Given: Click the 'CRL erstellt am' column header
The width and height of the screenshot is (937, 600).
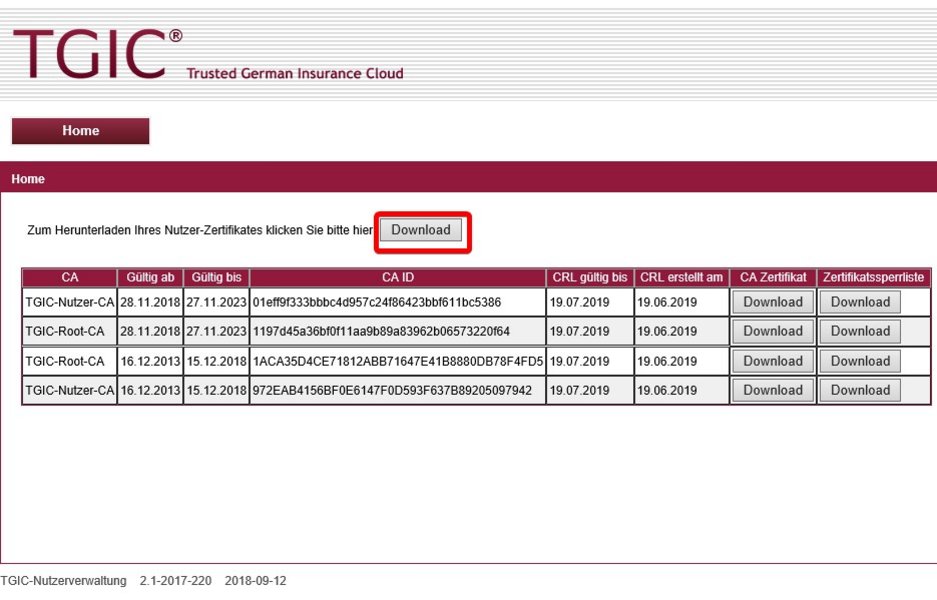Looking at the screenshot, I should pos(681,277).
